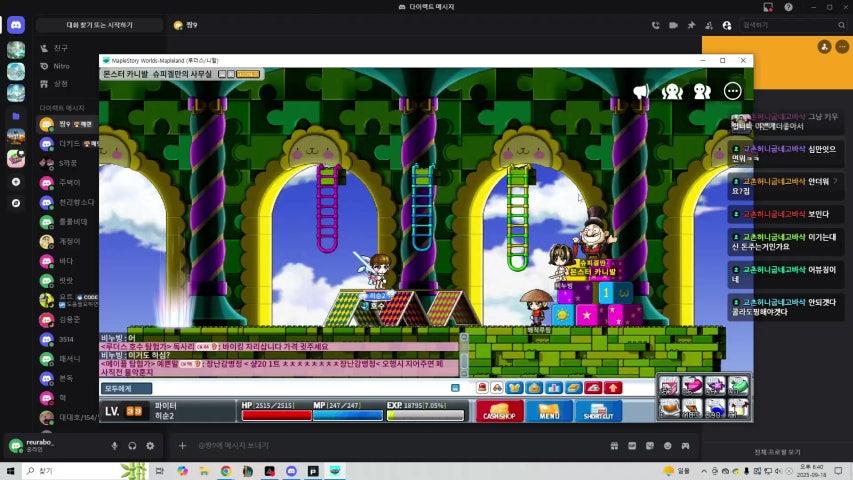This screenshot has width=853, height=480.
Task: Open the stats chart icon in game toolbar
Action: pos(554,387)
